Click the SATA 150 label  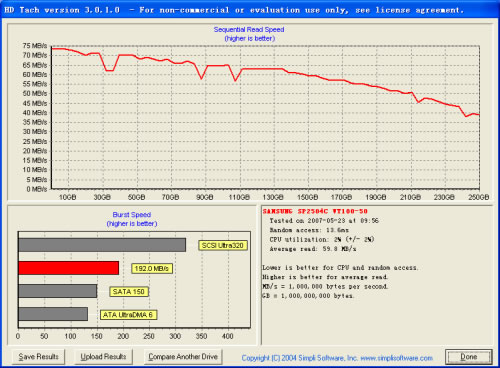click(x=129, y=292)
